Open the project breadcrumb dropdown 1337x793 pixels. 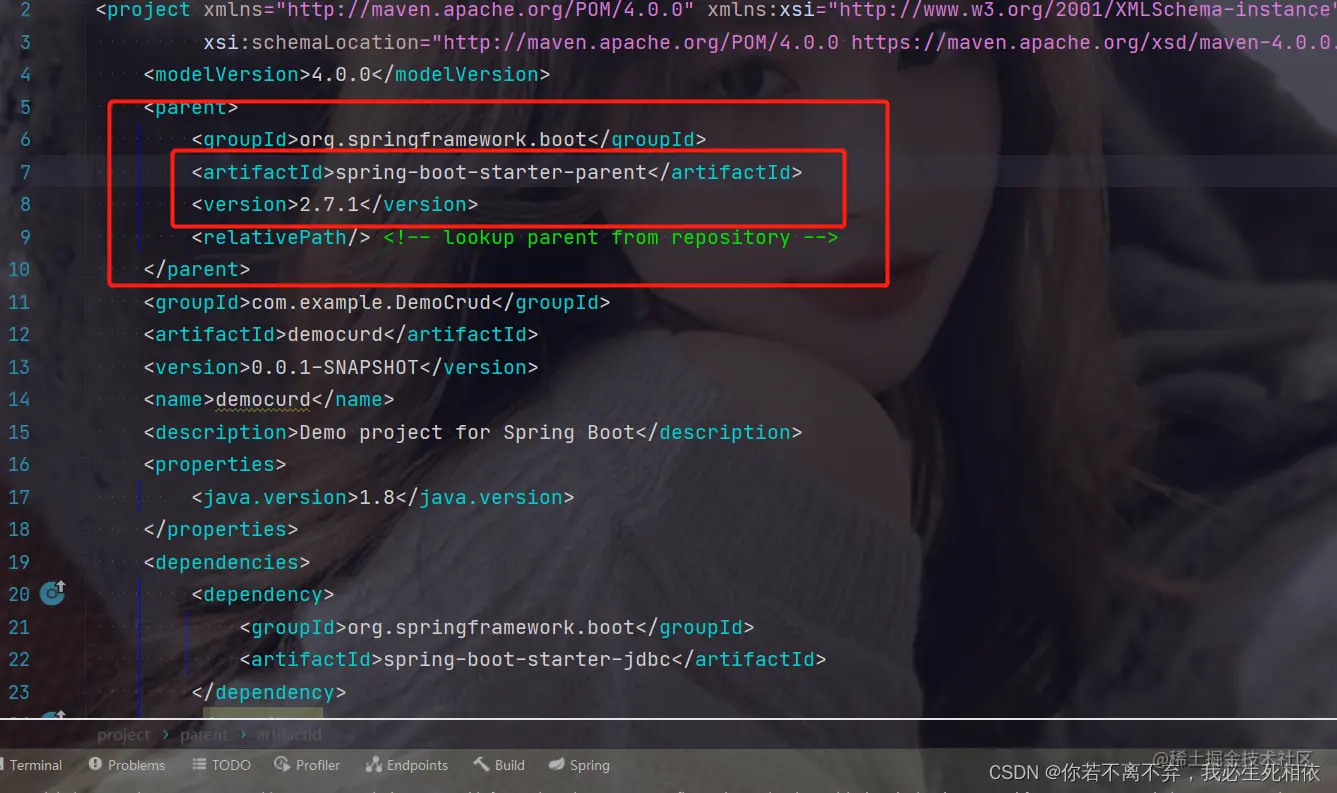pos(123,734)
